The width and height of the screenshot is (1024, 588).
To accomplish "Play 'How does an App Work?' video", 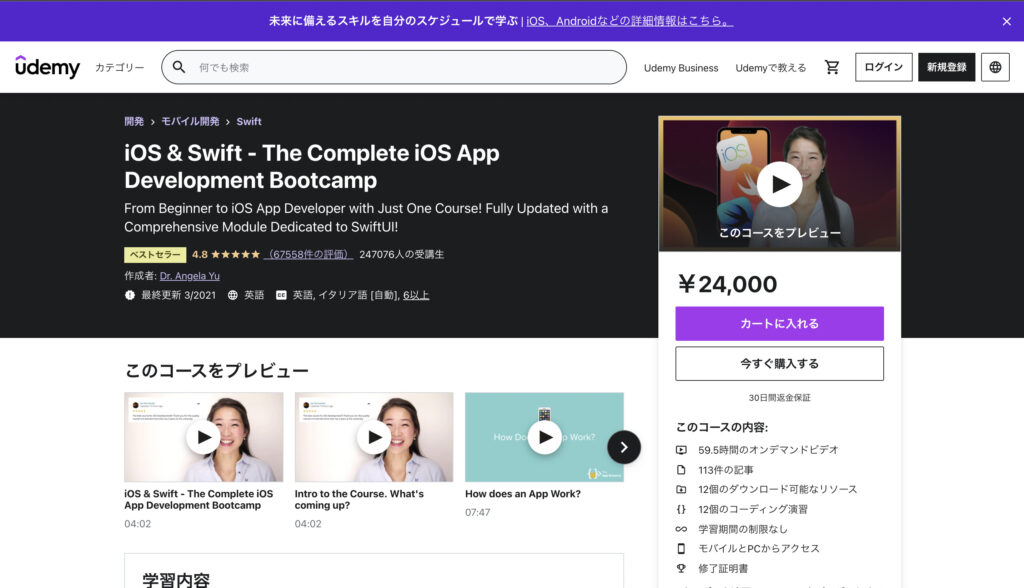I will coord(545,437).
